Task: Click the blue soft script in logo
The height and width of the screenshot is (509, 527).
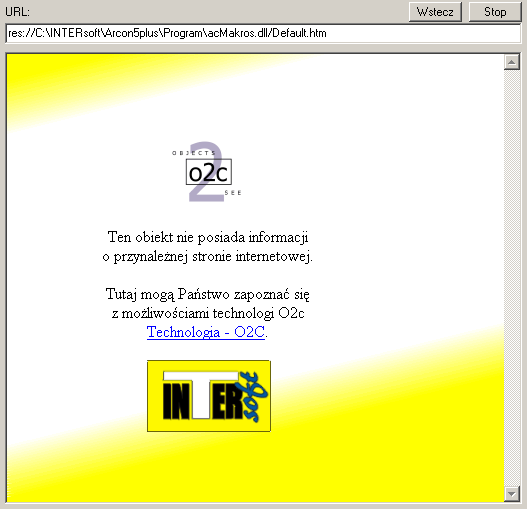Action: point(254,397)
